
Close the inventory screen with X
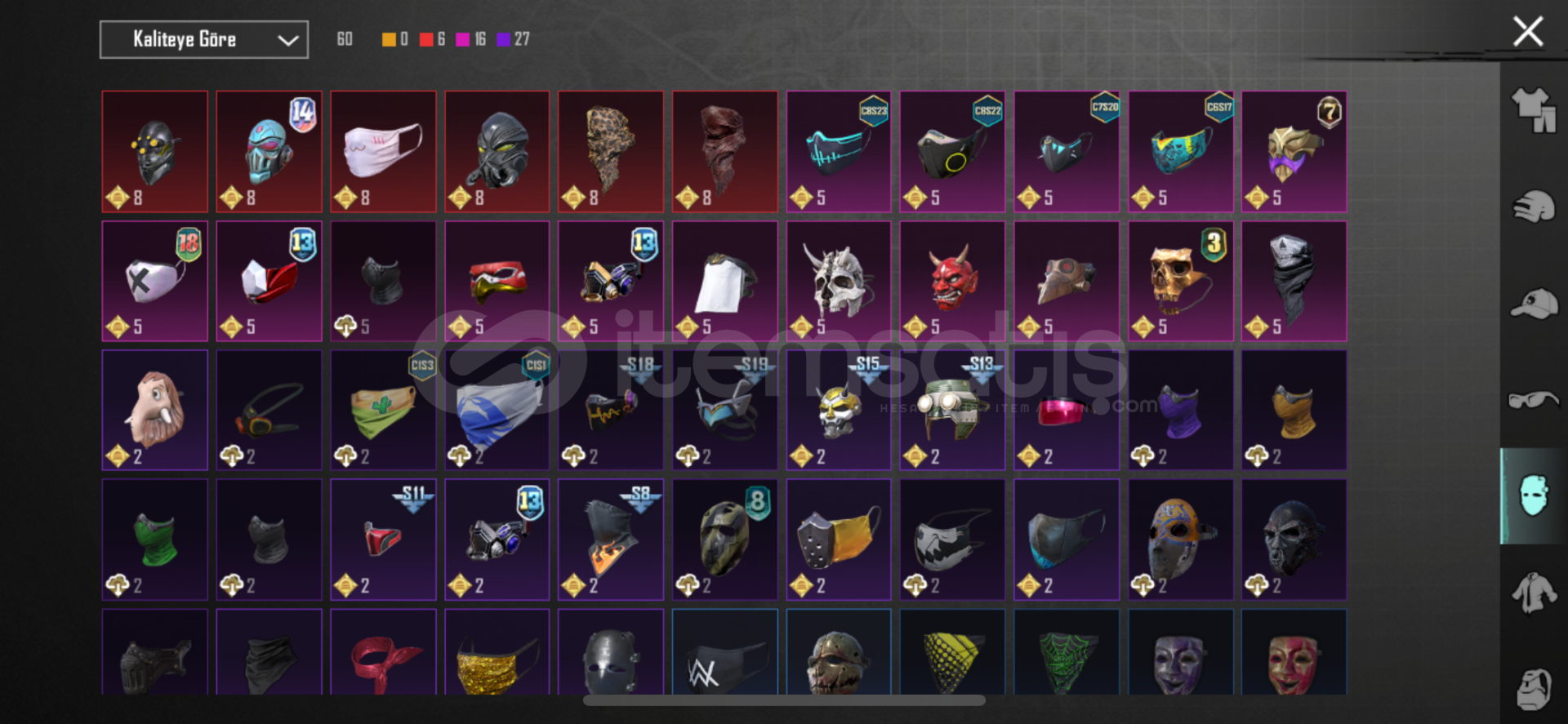[1527, 32]
